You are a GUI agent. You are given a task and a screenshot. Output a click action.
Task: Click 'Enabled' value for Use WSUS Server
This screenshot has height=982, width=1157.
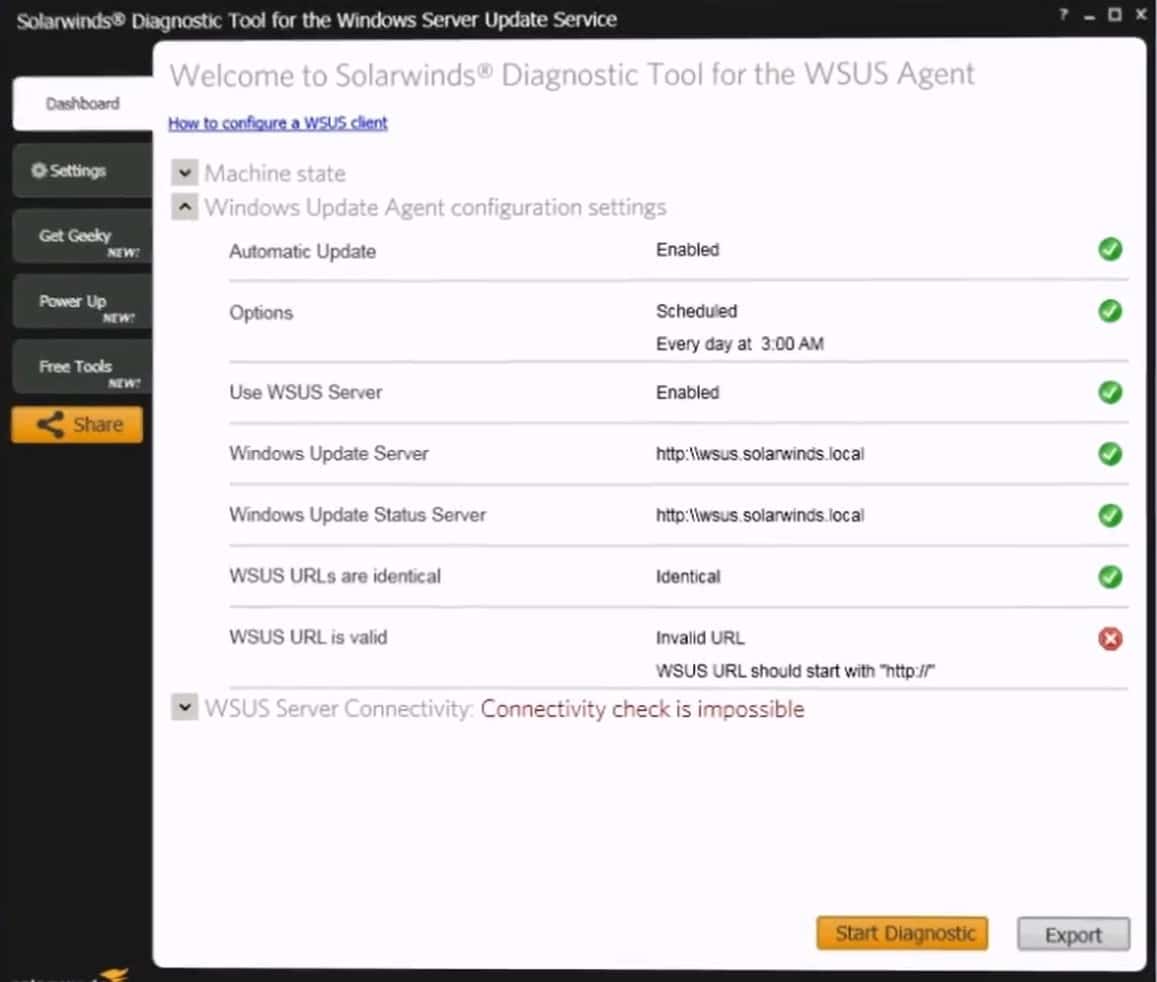688,392
